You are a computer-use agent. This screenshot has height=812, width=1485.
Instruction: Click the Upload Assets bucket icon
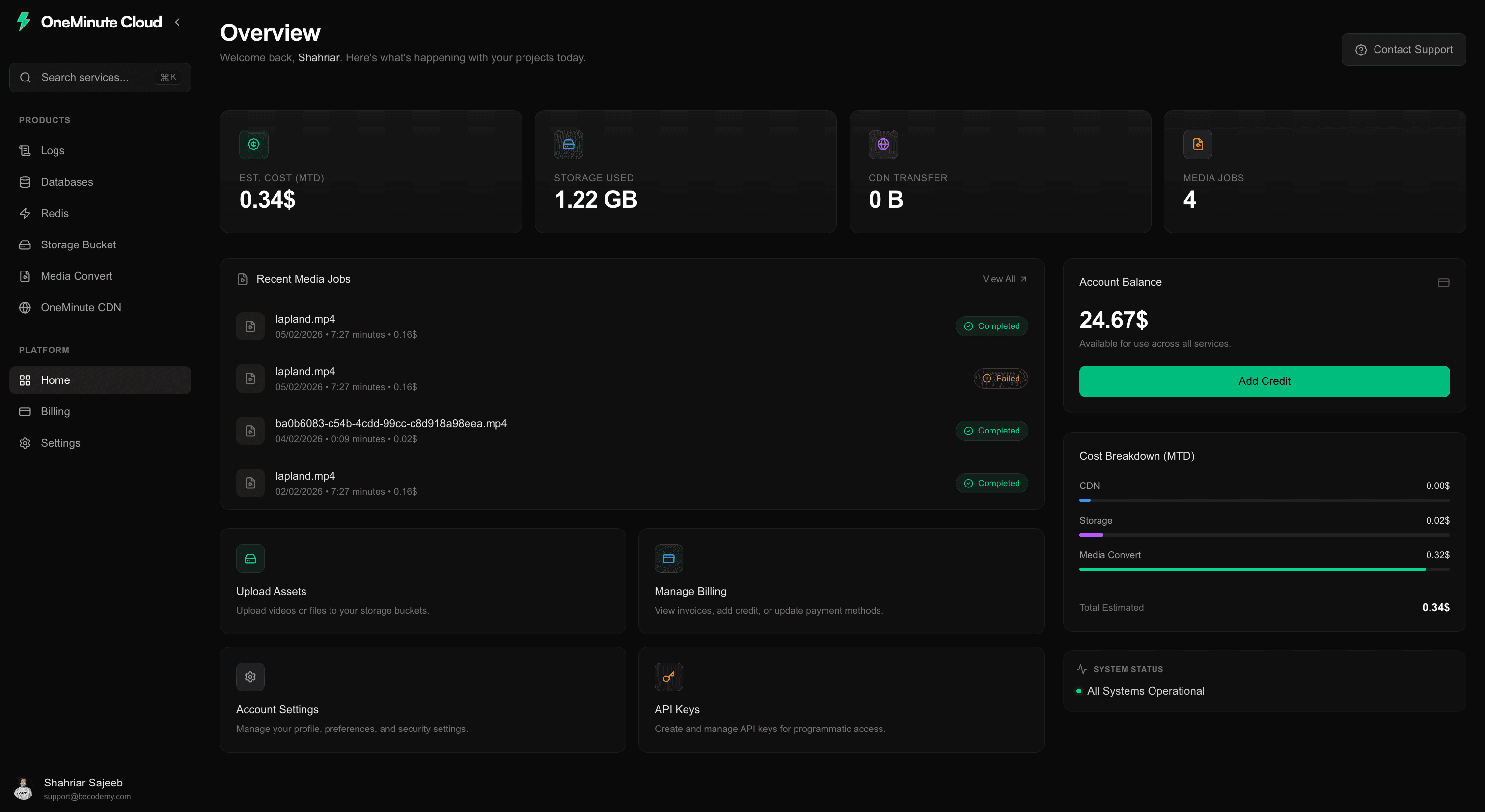(250, 558)
